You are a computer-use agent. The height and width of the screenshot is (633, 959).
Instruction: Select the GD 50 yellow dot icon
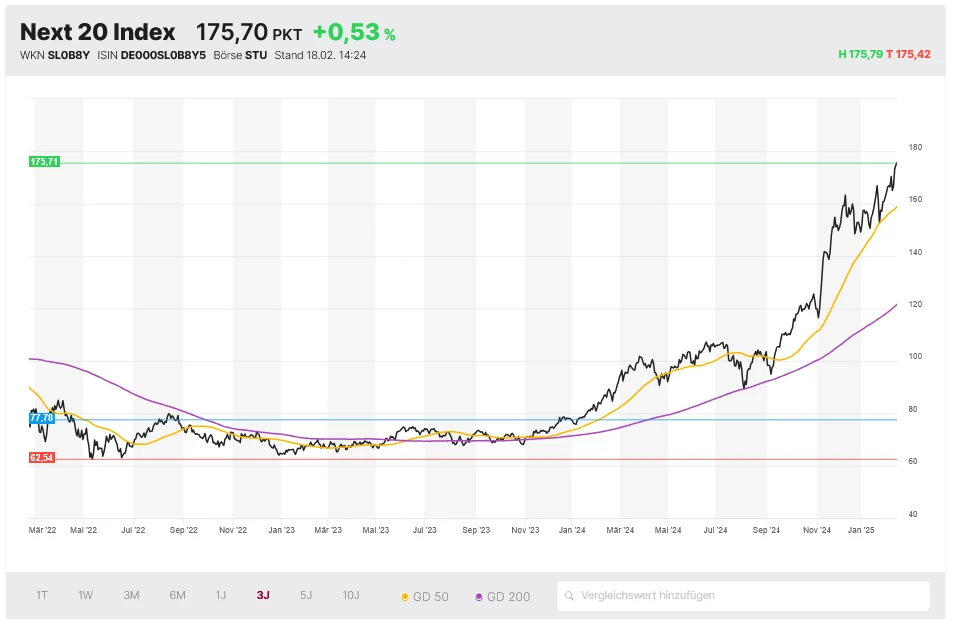click(407, 595)
